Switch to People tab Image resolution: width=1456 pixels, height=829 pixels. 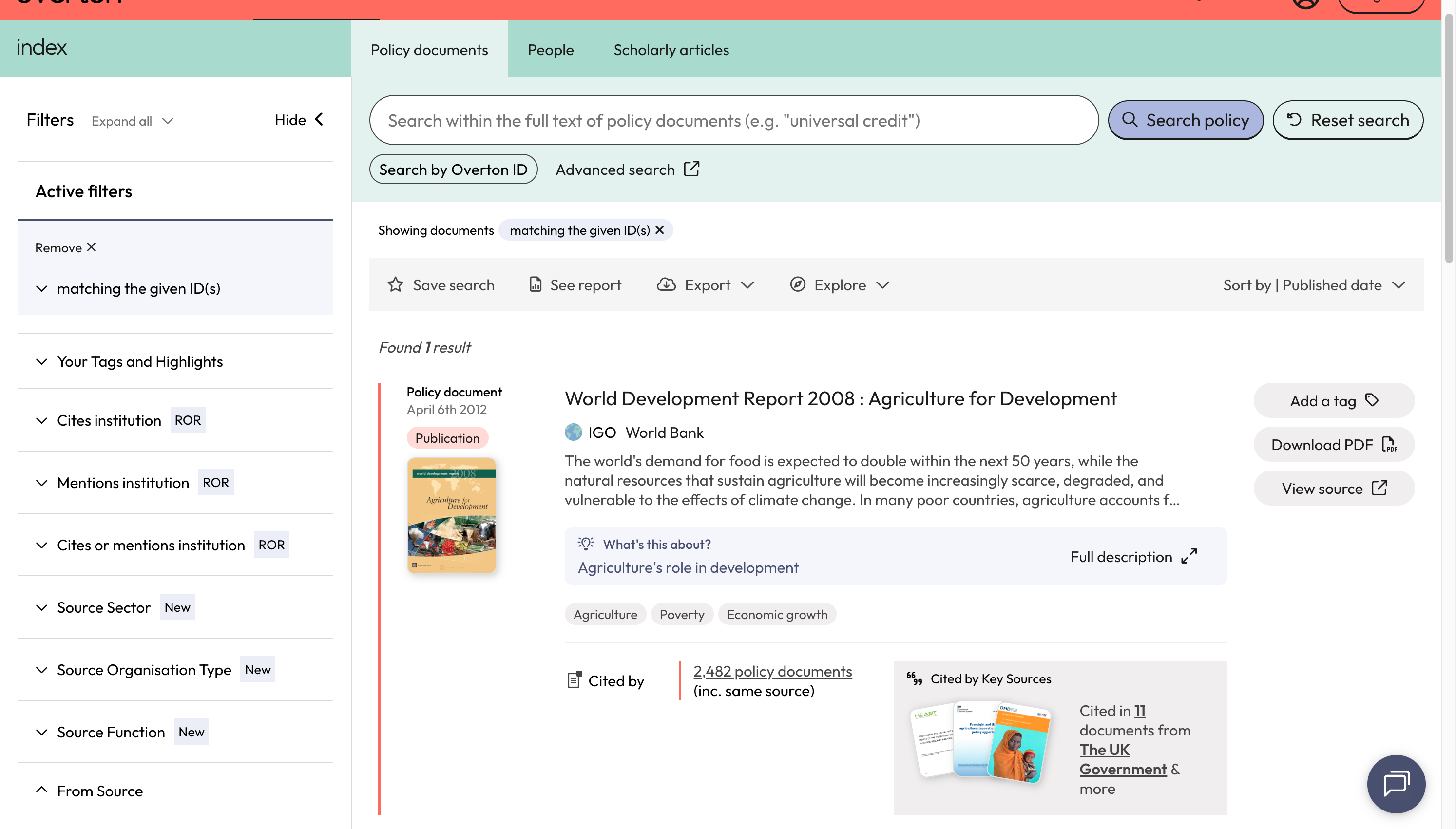(551, 50)
